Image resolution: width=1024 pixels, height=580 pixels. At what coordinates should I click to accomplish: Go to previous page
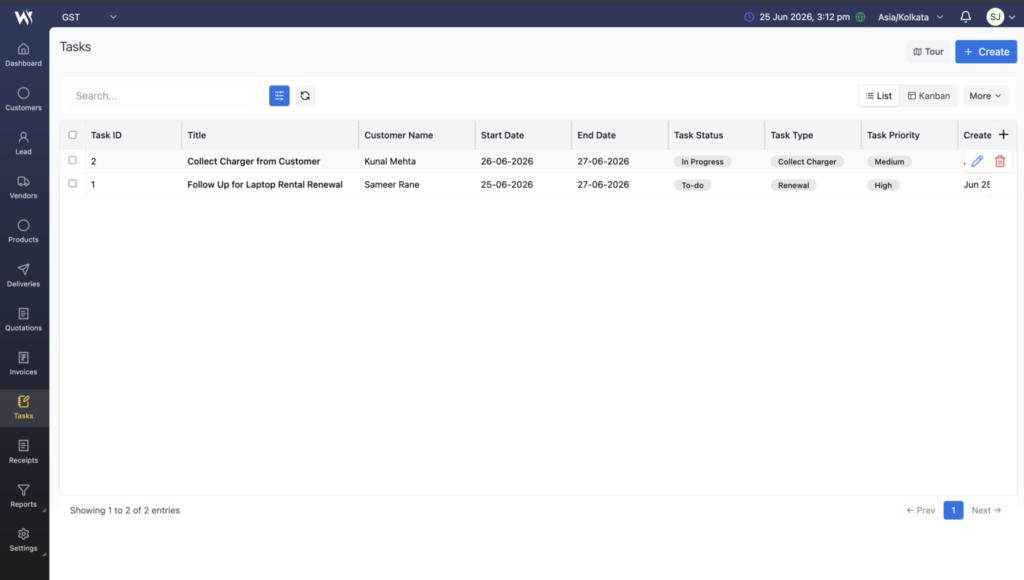[x=921, y=510]
